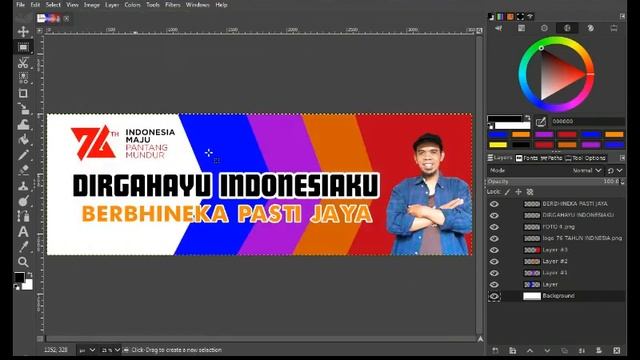Delete the selected layer
Viewport: 640px width, 360px height.
point(617,351)
